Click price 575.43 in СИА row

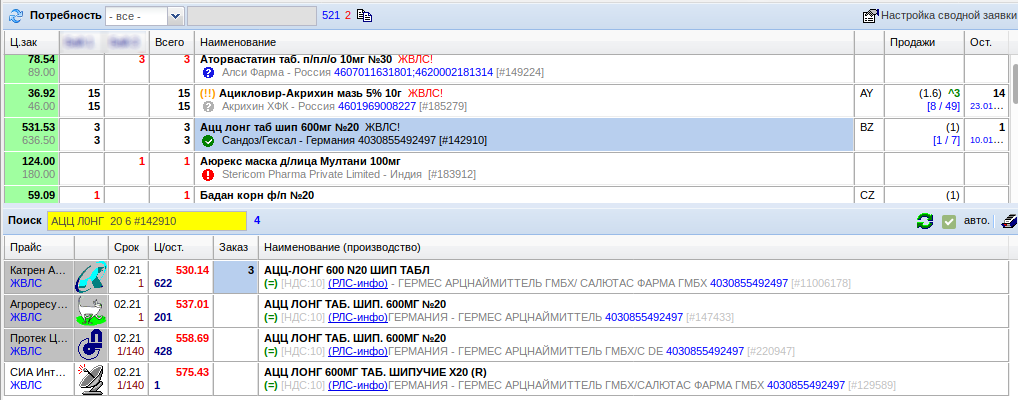tap(192, 372)
